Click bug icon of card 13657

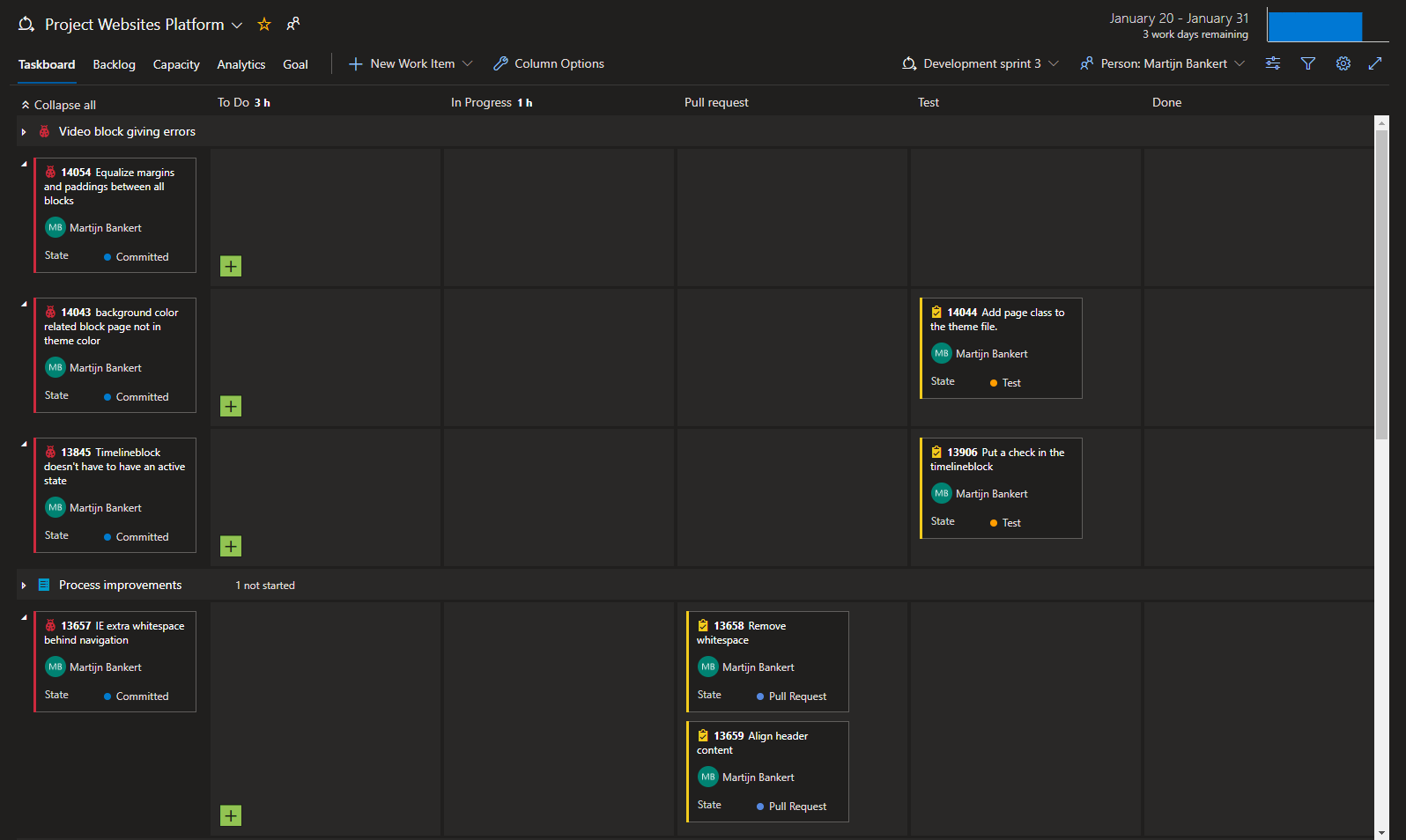click(50, 625)
